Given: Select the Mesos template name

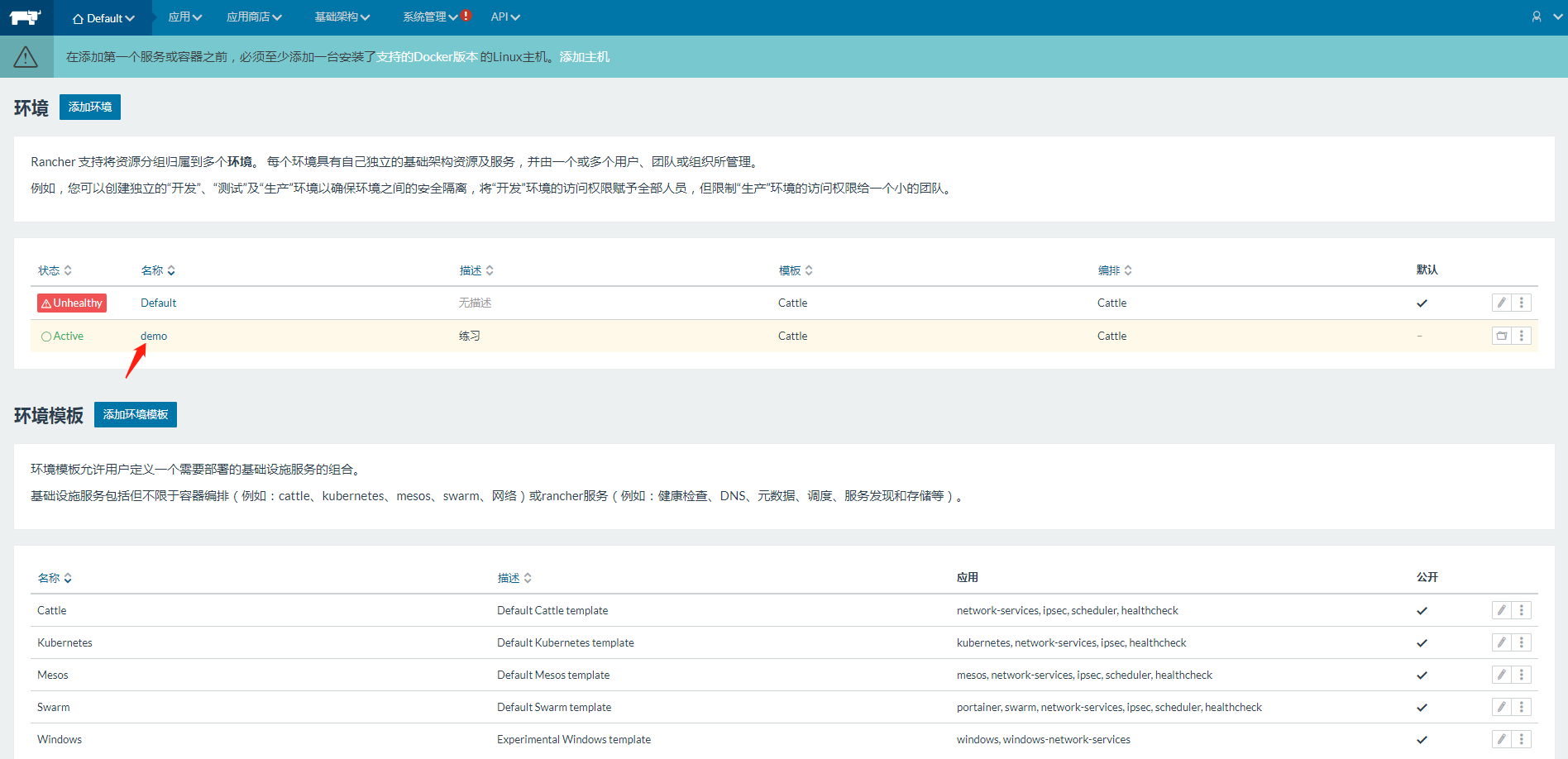Looking at the screenshot, I should coord(53,675).
